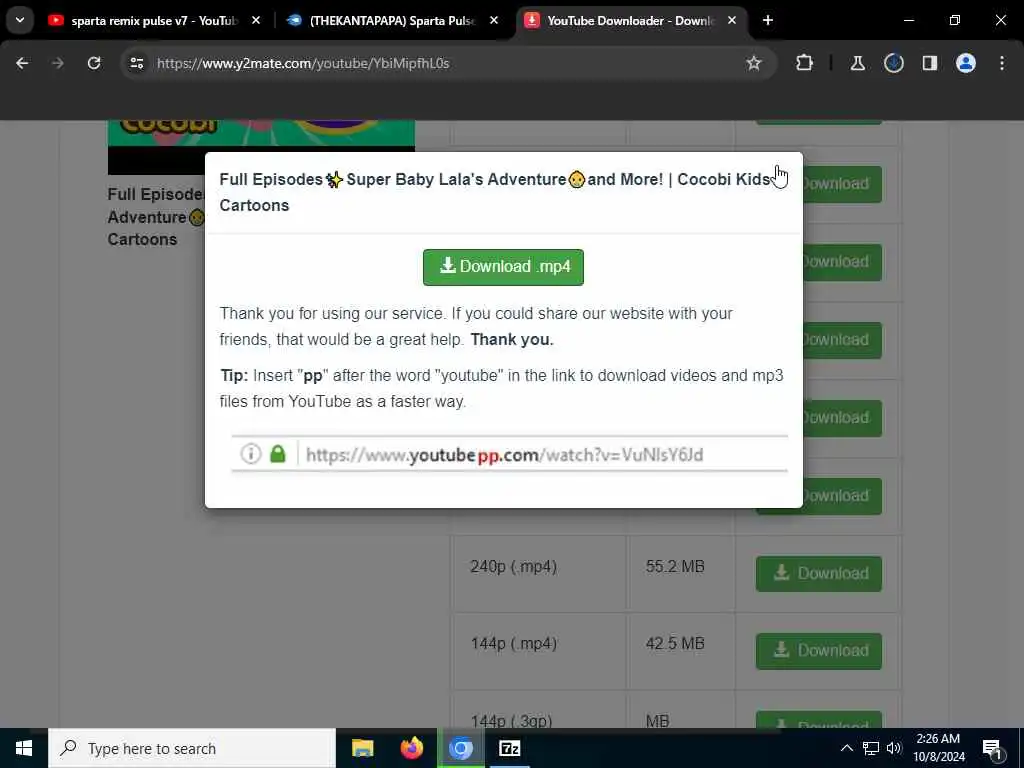Click the taskbar search box
Viewport: 1024px width, 768px height.
[192, 748]
